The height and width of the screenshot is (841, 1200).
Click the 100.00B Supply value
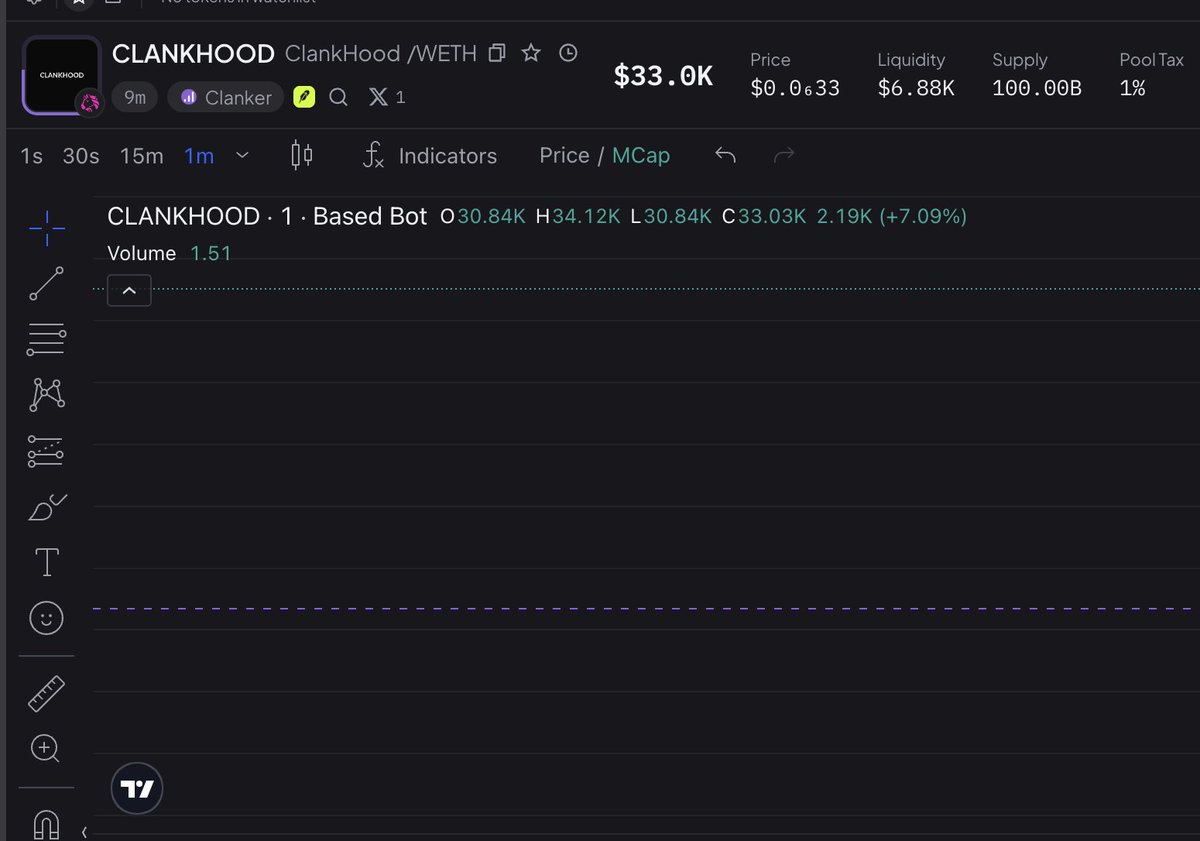[1037, 88]
